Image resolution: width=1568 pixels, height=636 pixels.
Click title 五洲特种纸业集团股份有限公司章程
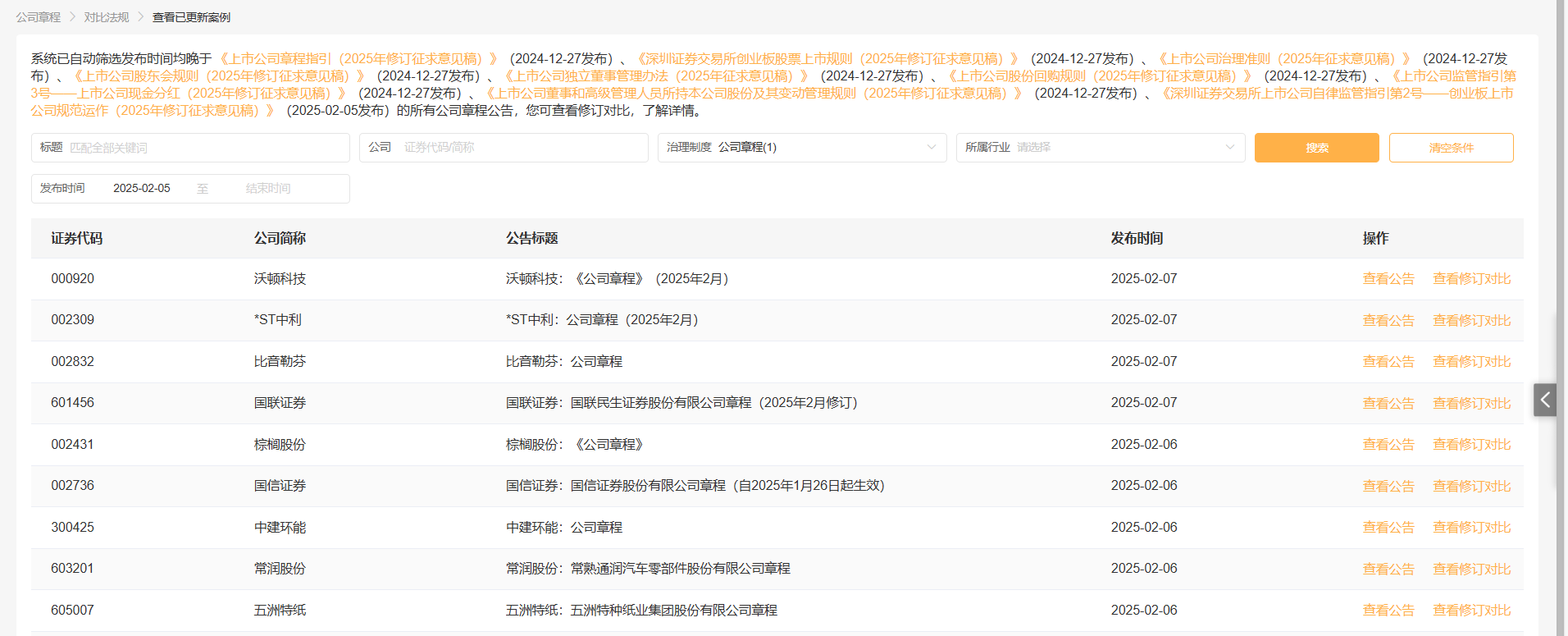(641, 611)
